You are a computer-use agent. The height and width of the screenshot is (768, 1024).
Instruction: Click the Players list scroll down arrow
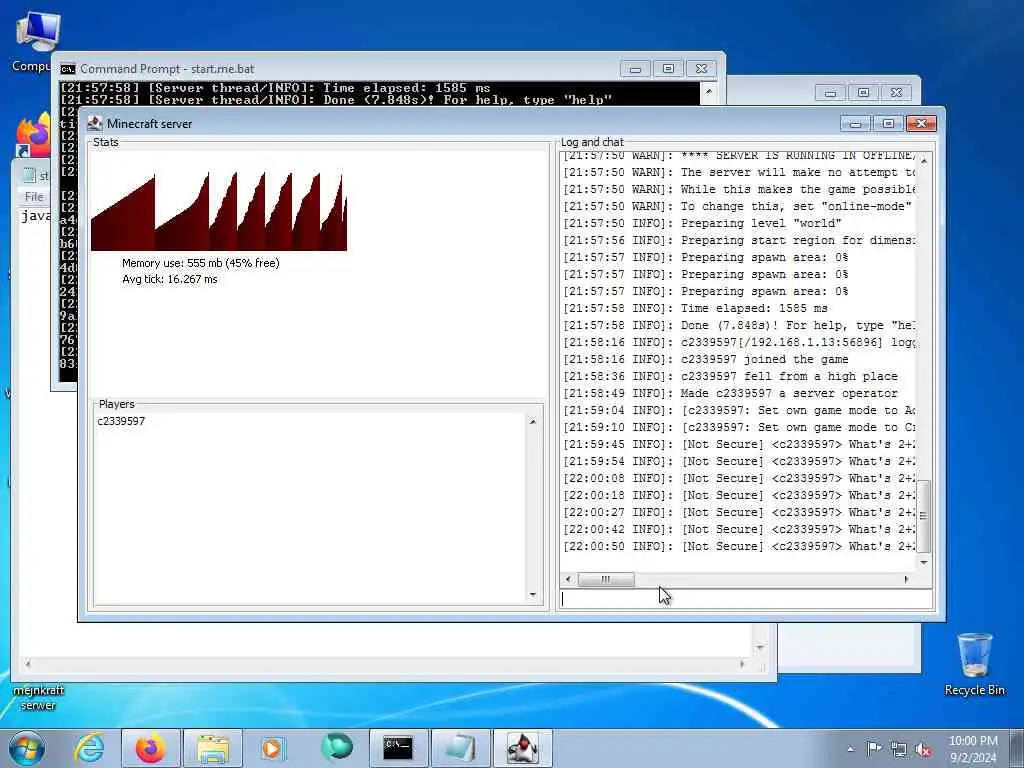(533, 594)
